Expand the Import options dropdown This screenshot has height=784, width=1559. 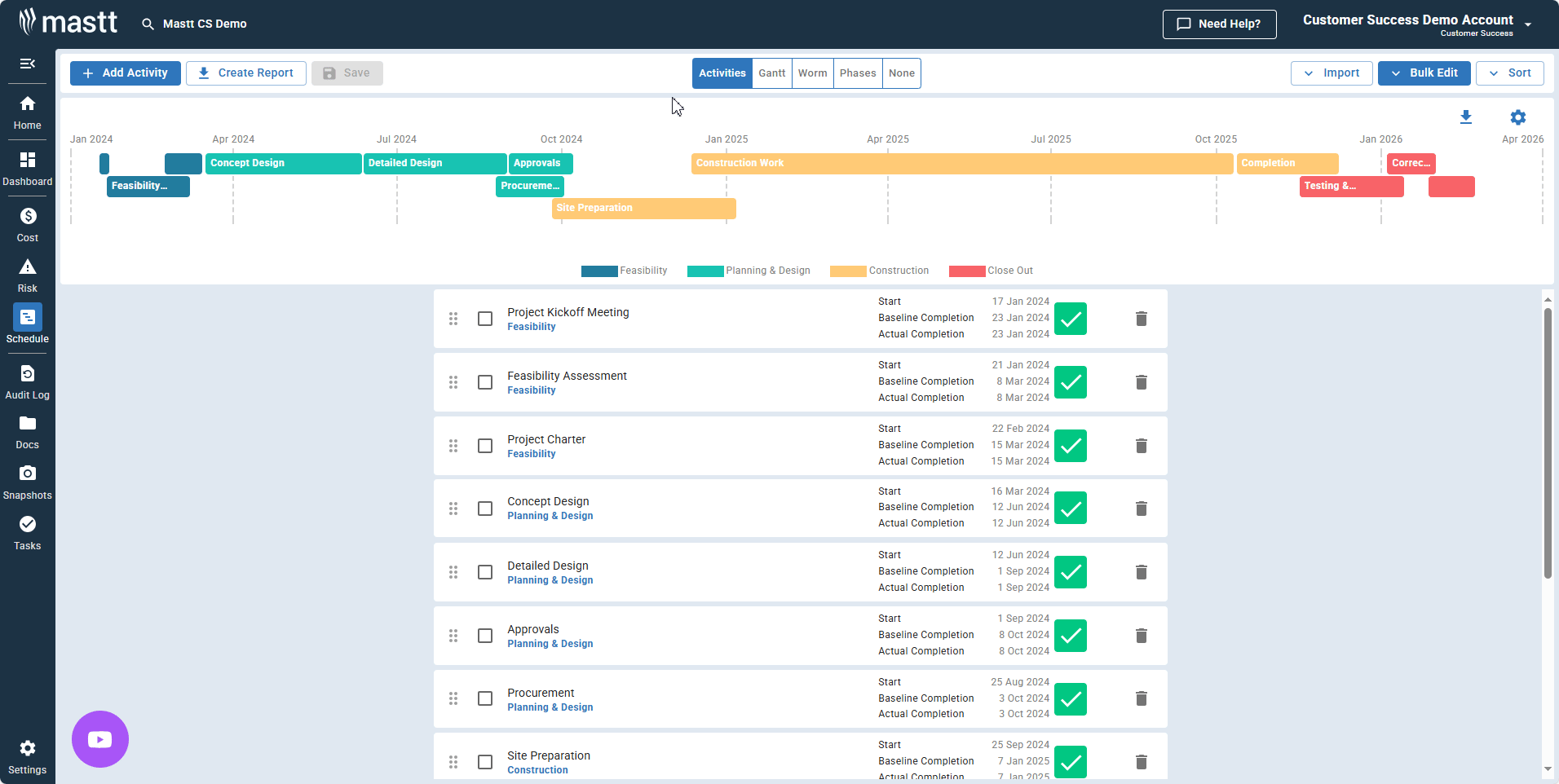click(x=1332, y=73)
